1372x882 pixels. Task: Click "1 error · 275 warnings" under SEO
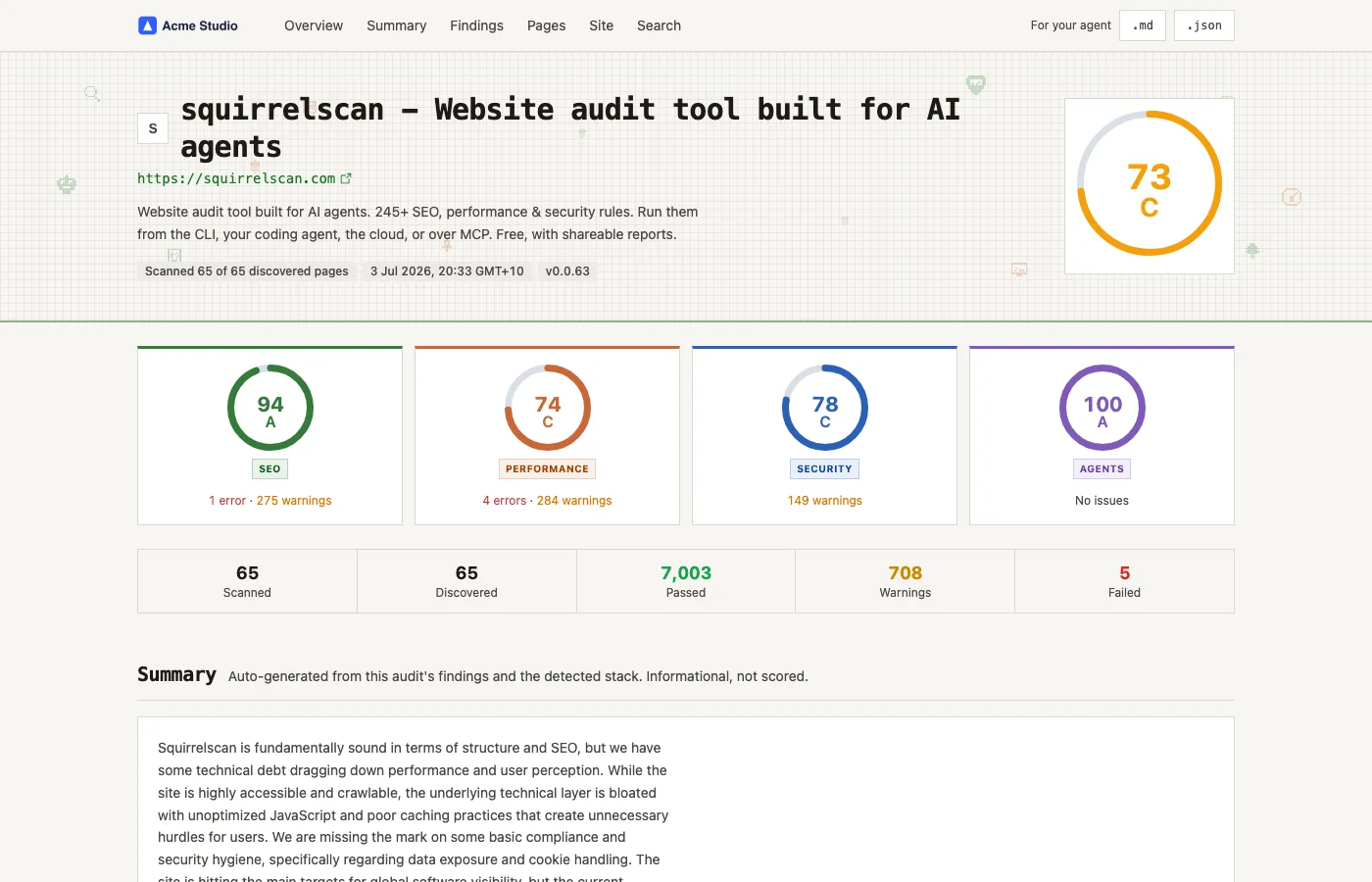click(x=270, y=501)
